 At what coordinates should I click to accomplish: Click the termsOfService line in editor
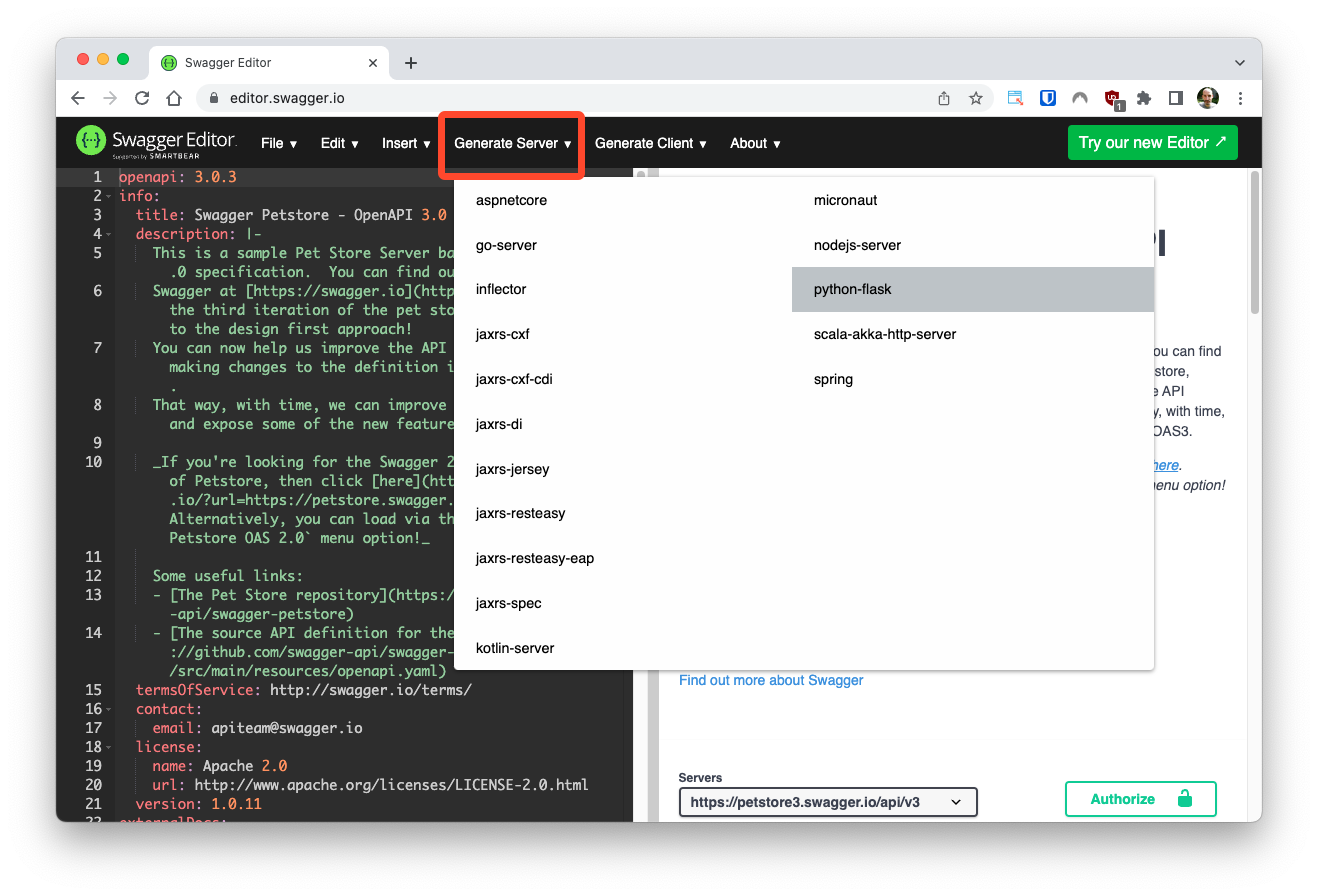[x=303, y=690]
